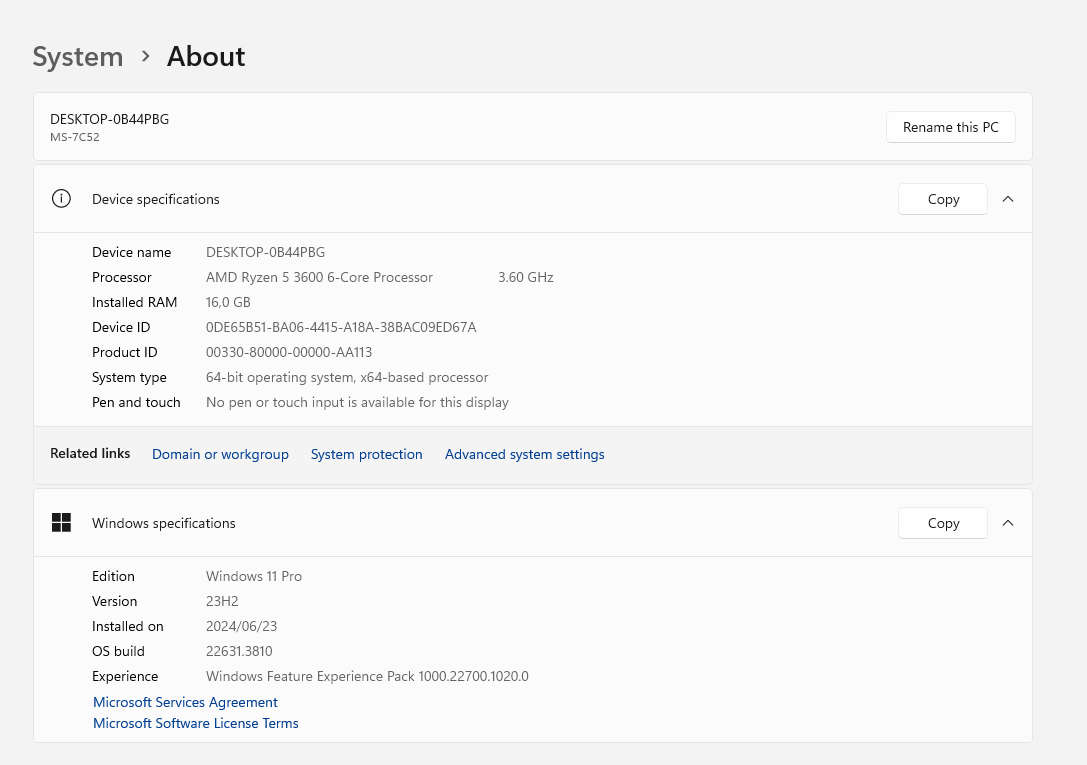The width and height of the screenshot is (1087, 765).
Task: Click the AMD Ryzen 5 processor text
Action: click(x=319, y=277)
